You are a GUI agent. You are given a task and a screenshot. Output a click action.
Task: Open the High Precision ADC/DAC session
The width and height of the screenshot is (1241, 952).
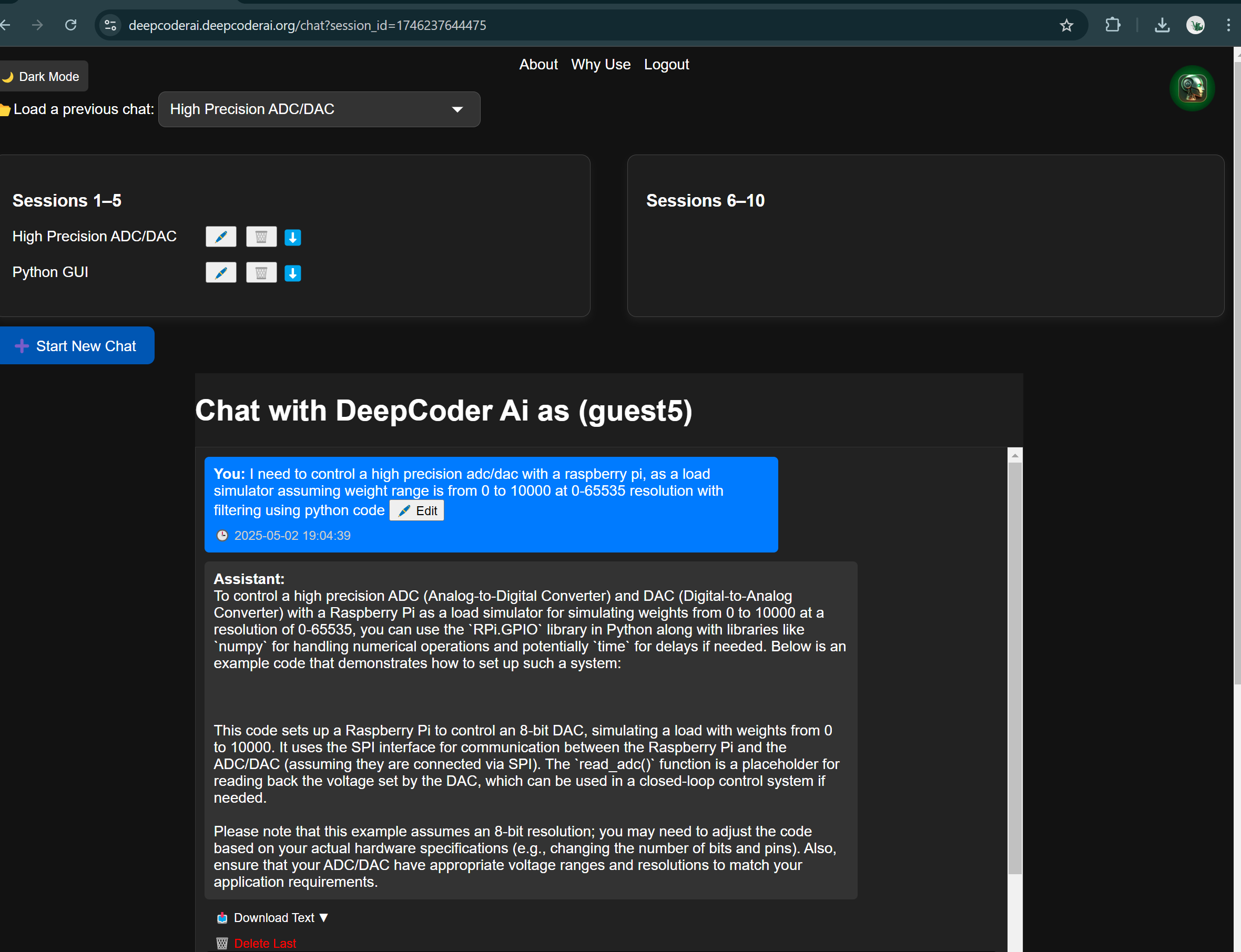coord(95,237)
